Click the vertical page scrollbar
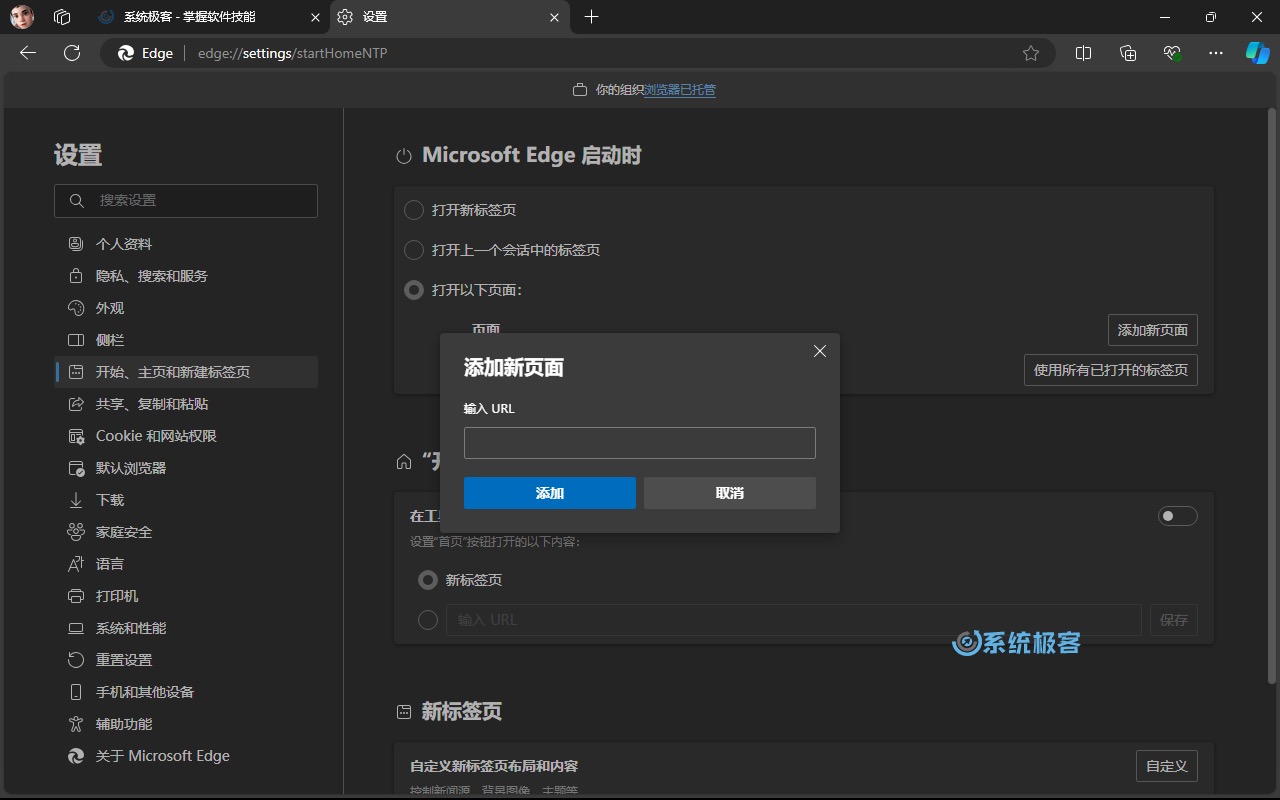The width and height of the screenshot is (1280, 800). click(x=1272, y=398)
